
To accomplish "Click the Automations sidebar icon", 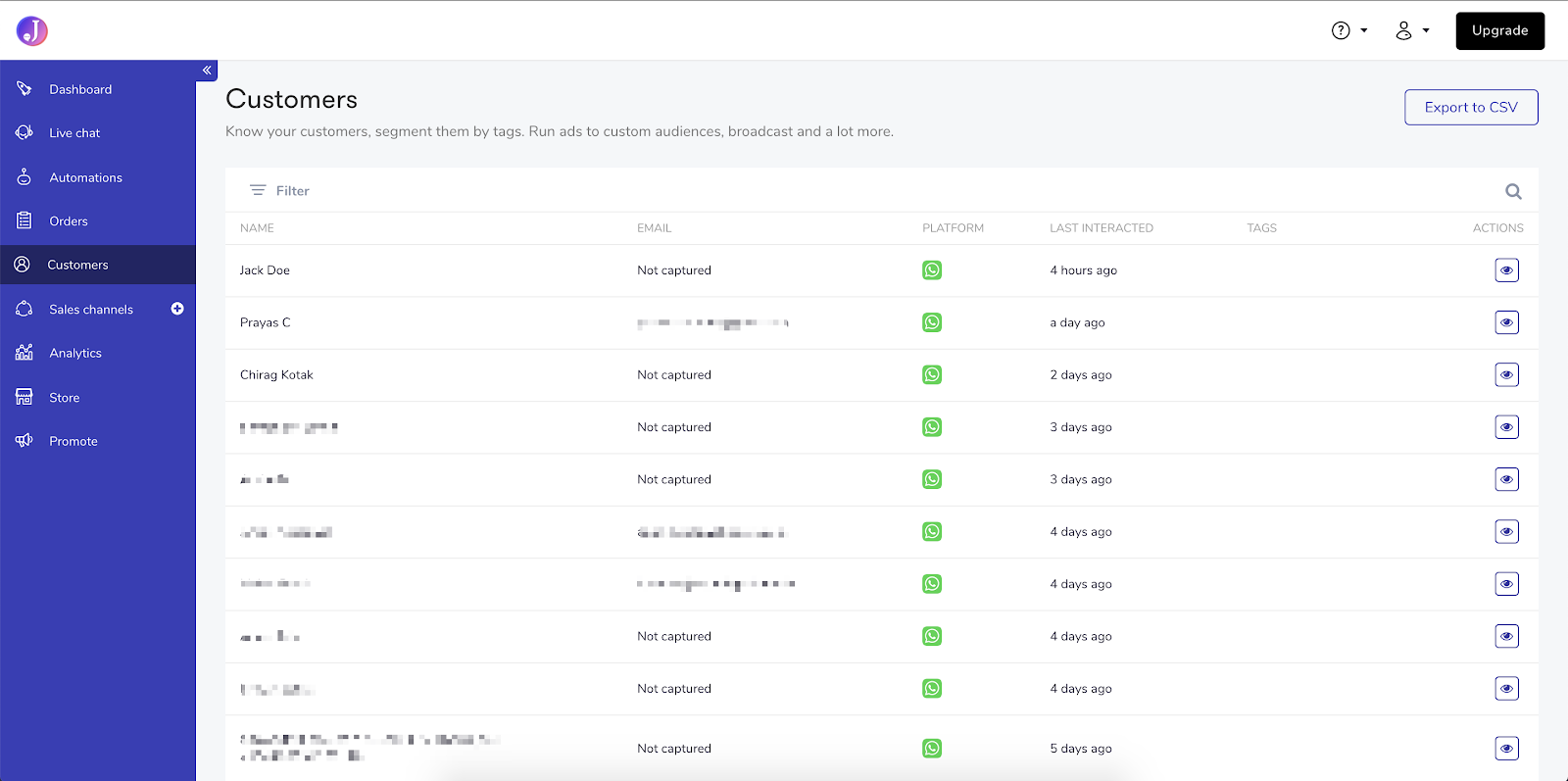I will pos(24,177).
